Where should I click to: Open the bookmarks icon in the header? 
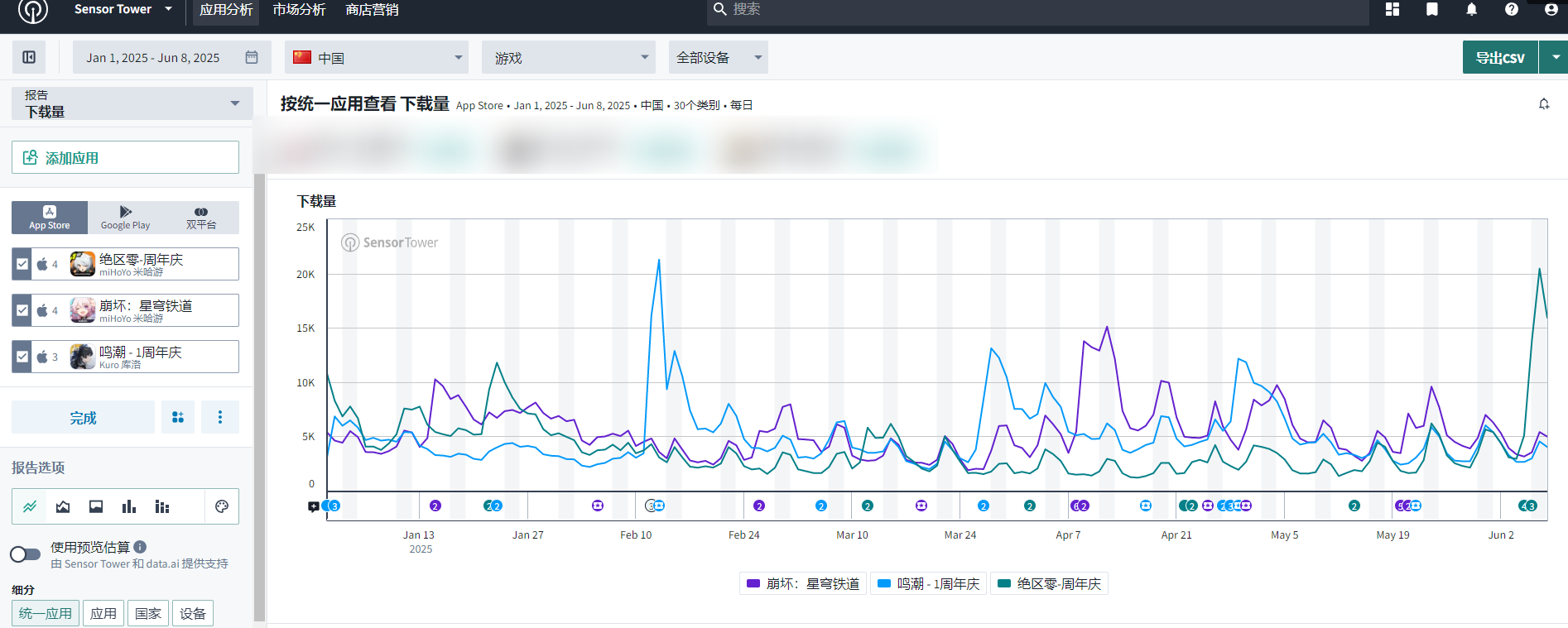point(1432,9)
